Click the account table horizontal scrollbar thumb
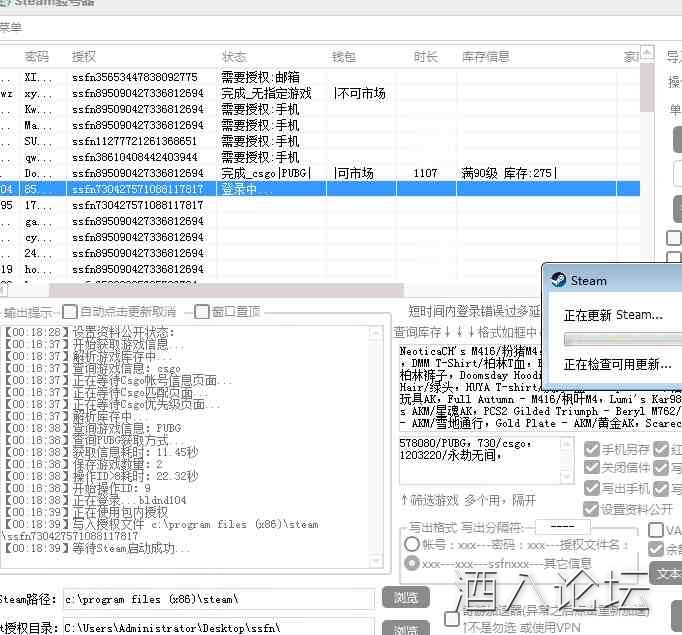 [226, 290]
